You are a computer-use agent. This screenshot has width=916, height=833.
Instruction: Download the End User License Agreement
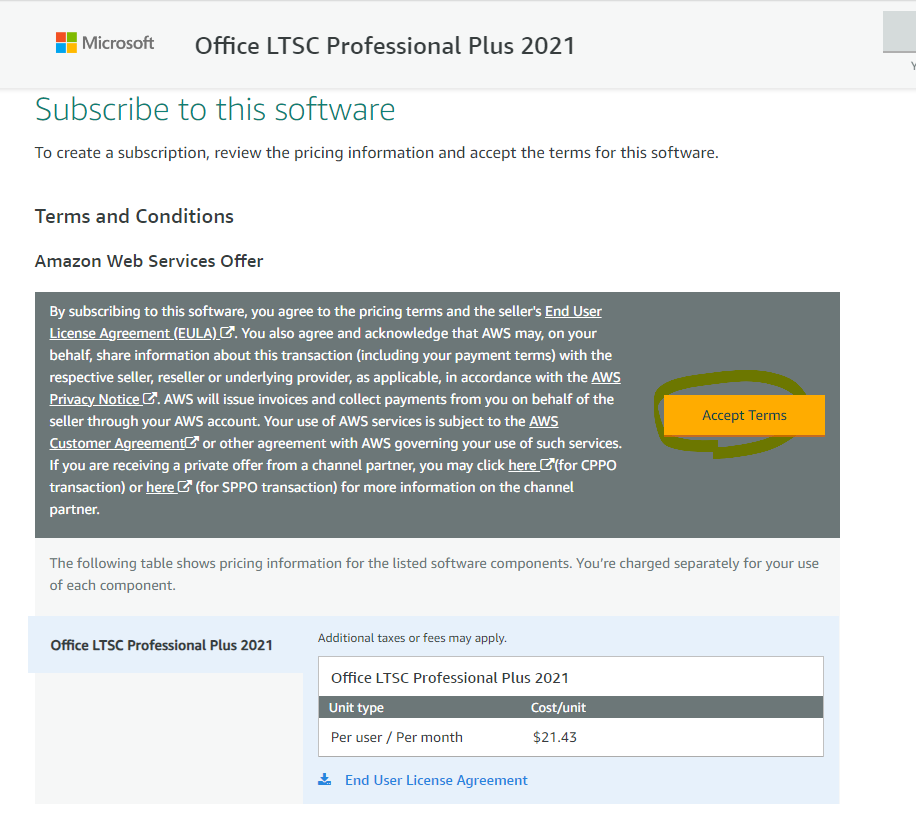(x=436, y=780)
